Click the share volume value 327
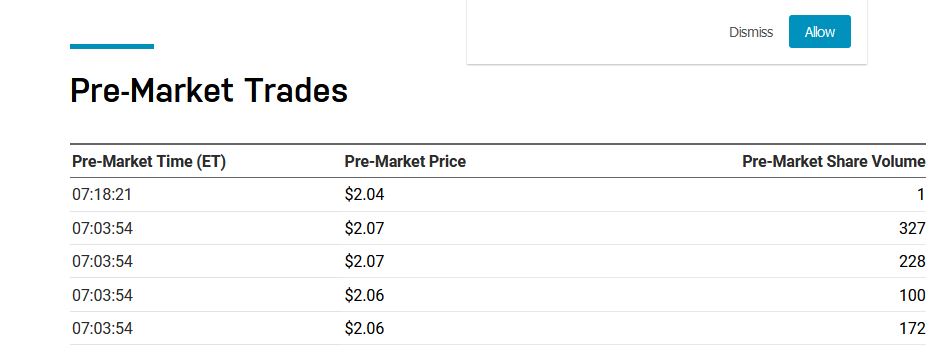Image resolution: width=951 pixels, height=362 pixels. click(x=912, y=228)
